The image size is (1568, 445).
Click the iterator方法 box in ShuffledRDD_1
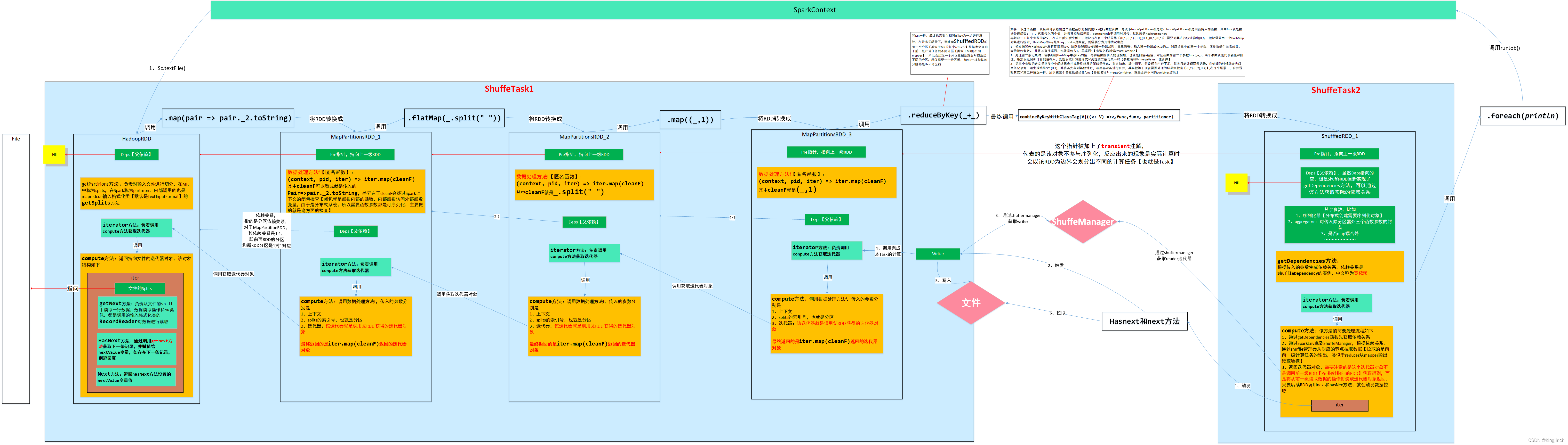coord(1337,303)
